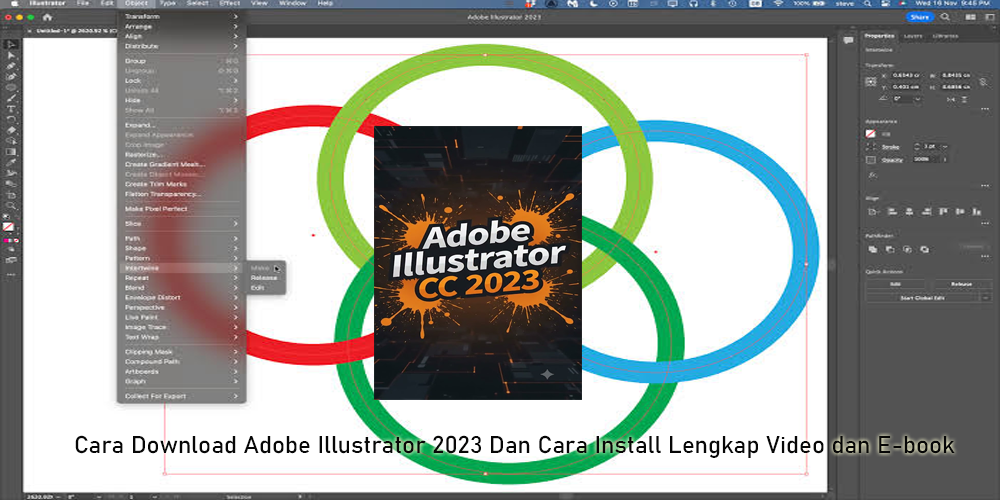Choose Release in the Intertwine submenu
This screenshot has width=1000, height=500.
(x=266, y=277)
